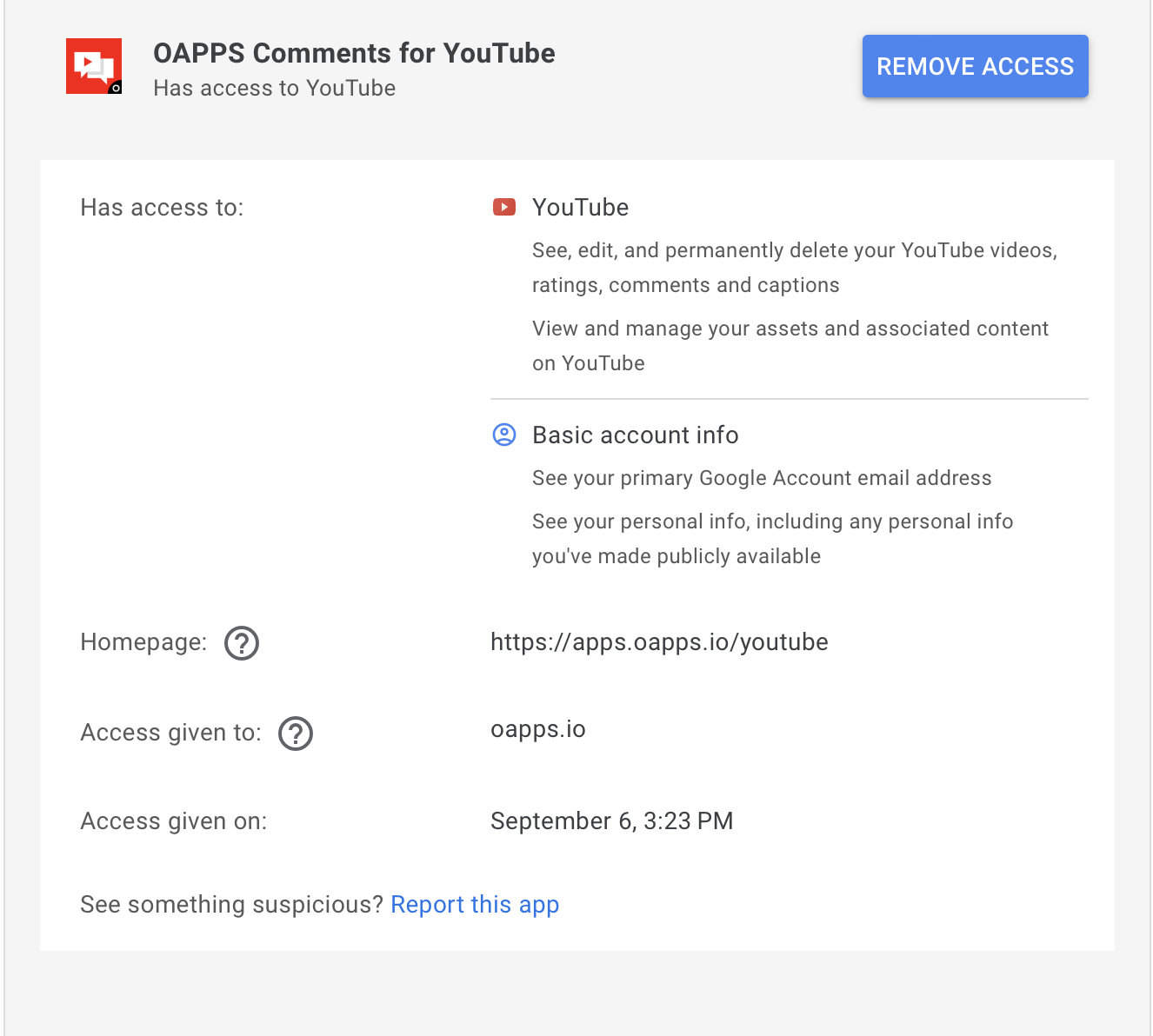Open the Homepage help question mark
The image size is (1153, 1036).
(242, 643)
